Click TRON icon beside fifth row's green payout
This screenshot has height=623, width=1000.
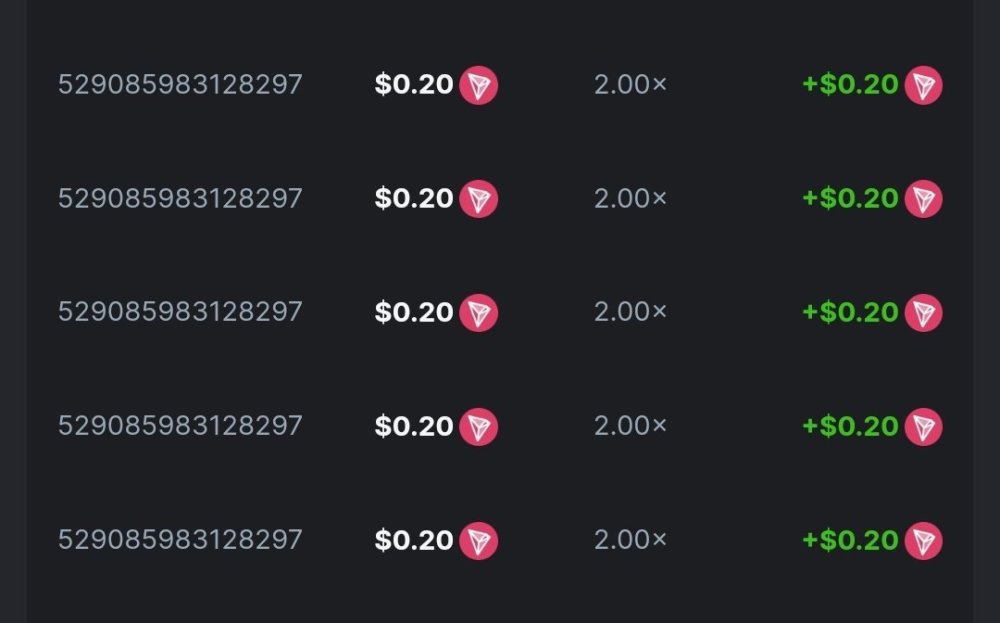pos(923,541)
